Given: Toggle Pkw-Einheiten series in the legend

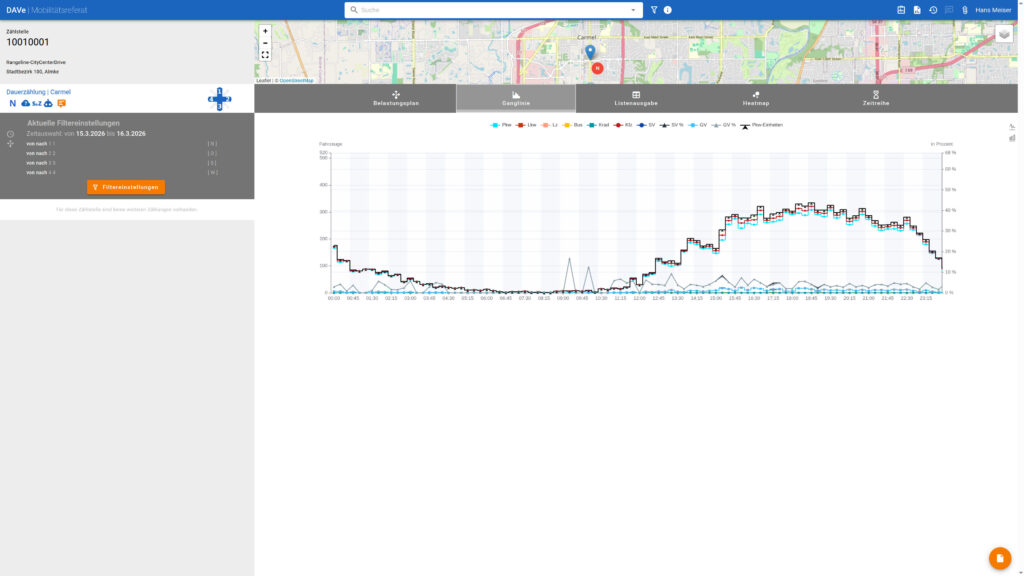Looking at the screenshot, I should pyautogui.click(x=761, y=125).
